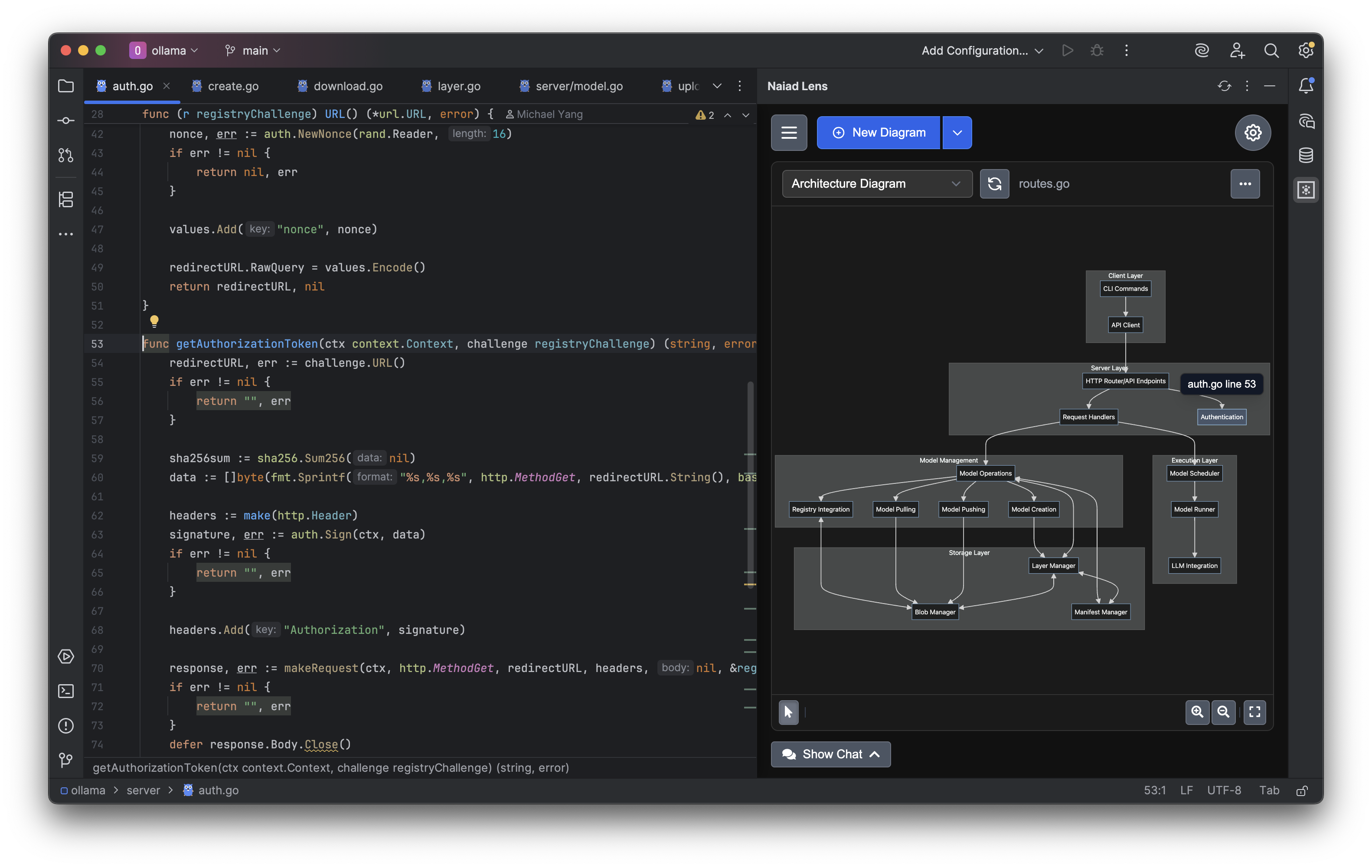Open the Services run tool window
The image size is (1372, 868).
click(66, 656)
